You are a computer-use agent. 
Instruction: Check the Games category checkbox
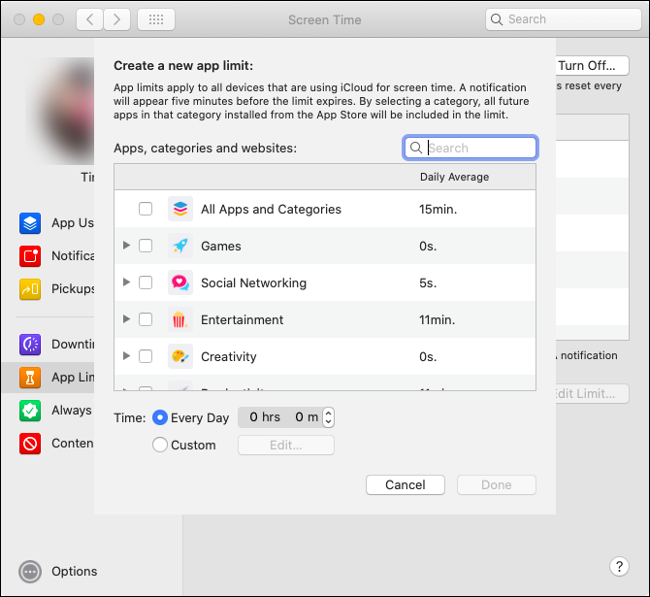[x=146, y=245]
